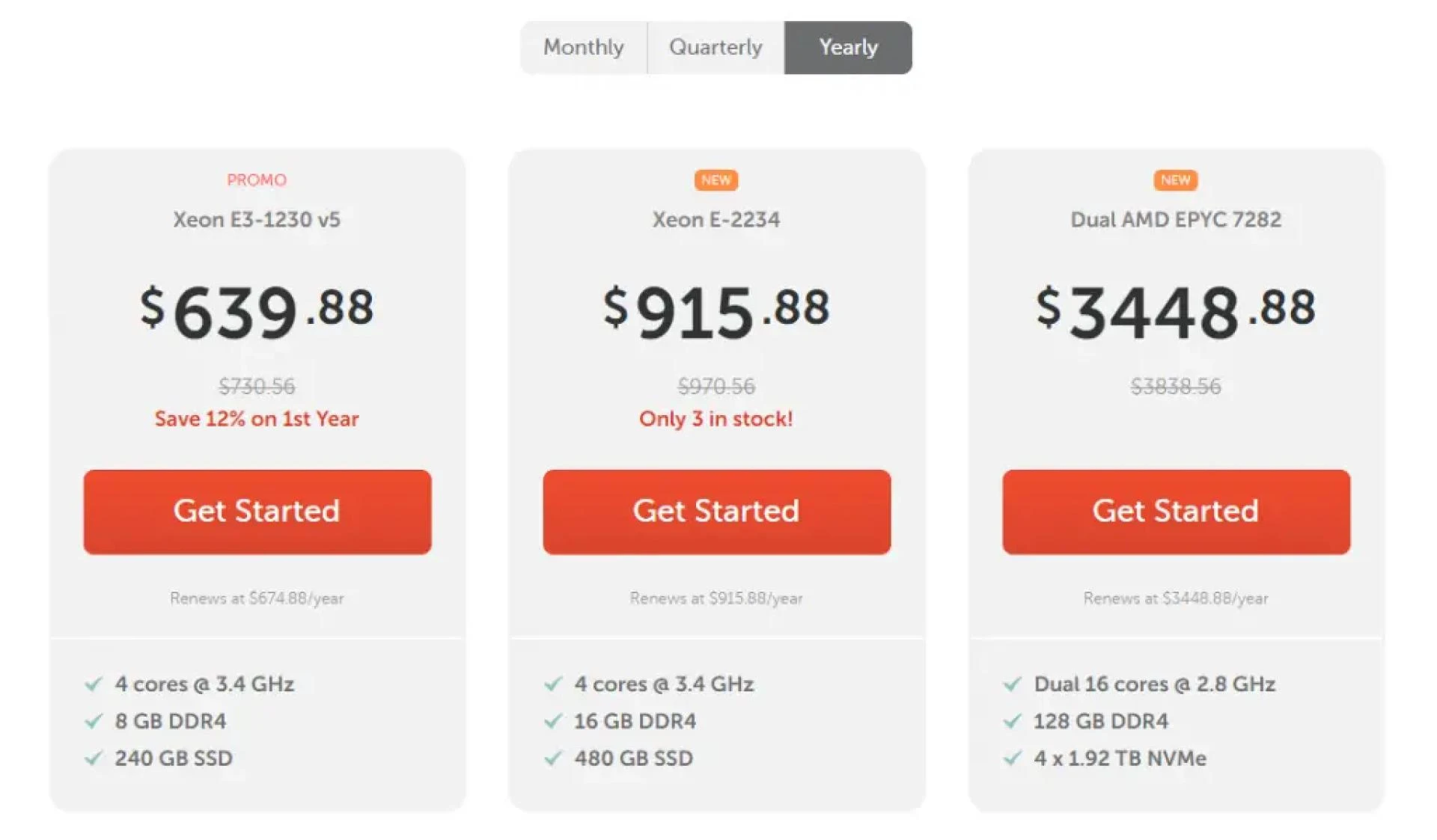Click the checkmark beside 480 GB SSD
1437x840 pixels.
click(x=555, y=758)
